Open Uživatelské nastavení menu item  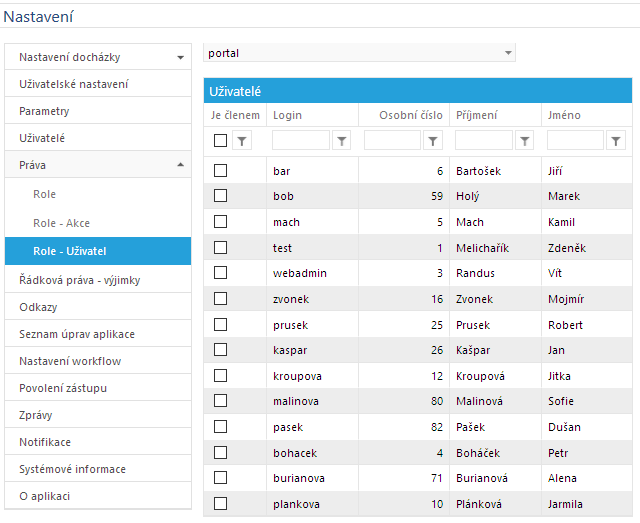click(x=98, y=84)
